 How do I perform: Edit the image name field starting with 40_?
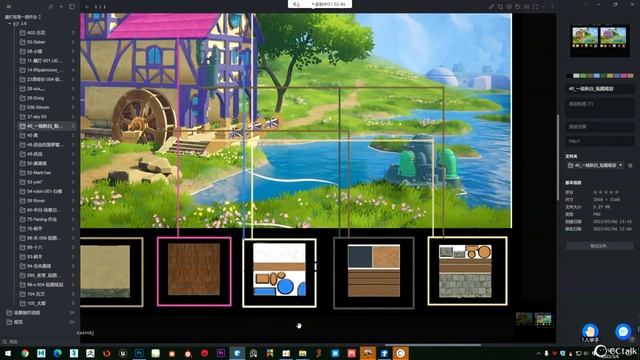point(600,89)
